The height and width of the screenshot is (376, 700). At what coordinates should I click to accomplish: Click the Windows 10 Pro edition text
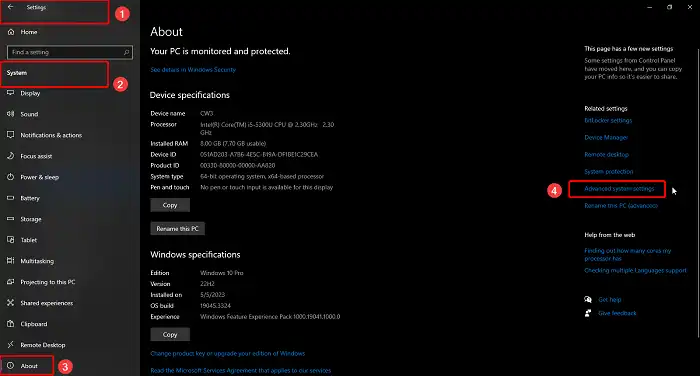(221, 273)
